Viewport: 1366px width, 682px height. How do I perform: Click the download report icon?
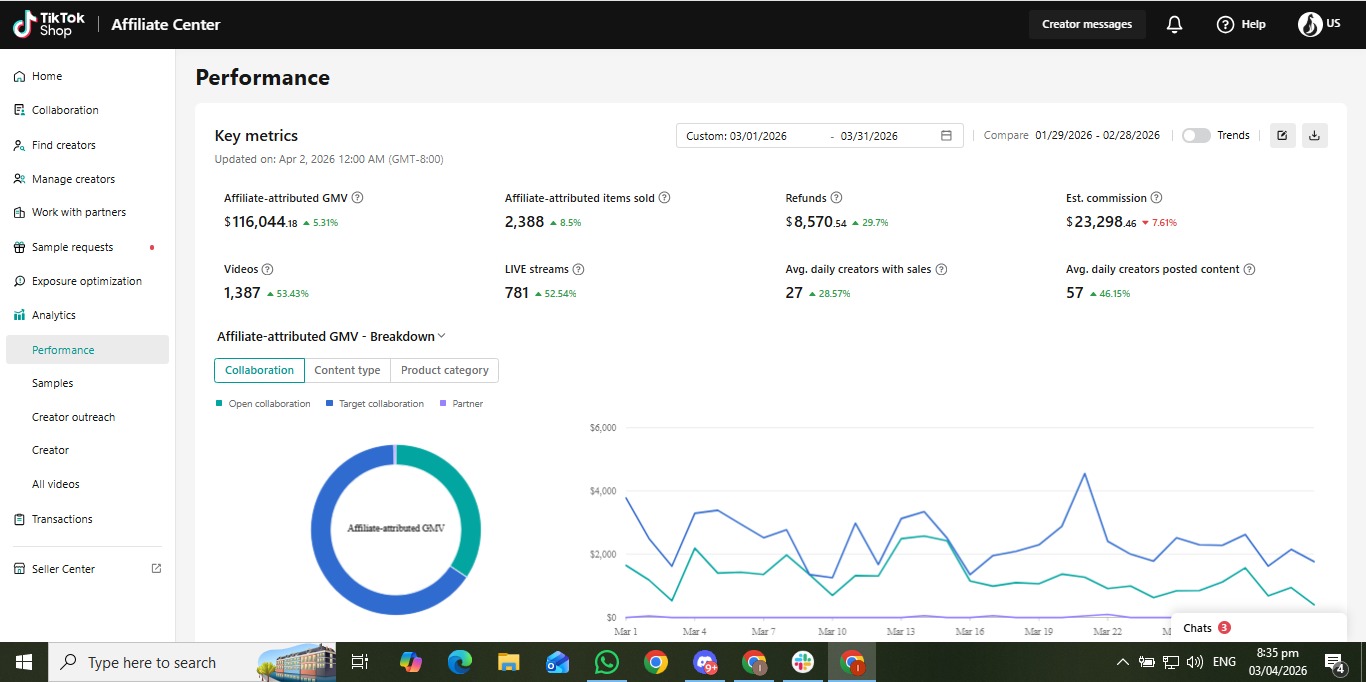pos(1314,135)
